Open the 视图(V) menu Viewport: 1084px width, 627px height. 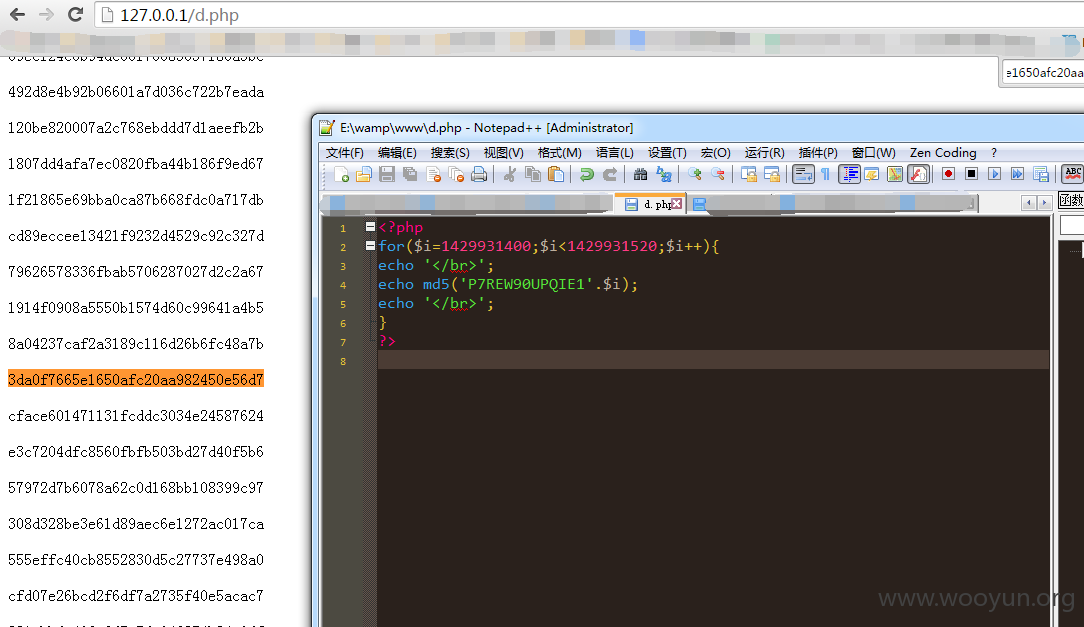point(503,153)
